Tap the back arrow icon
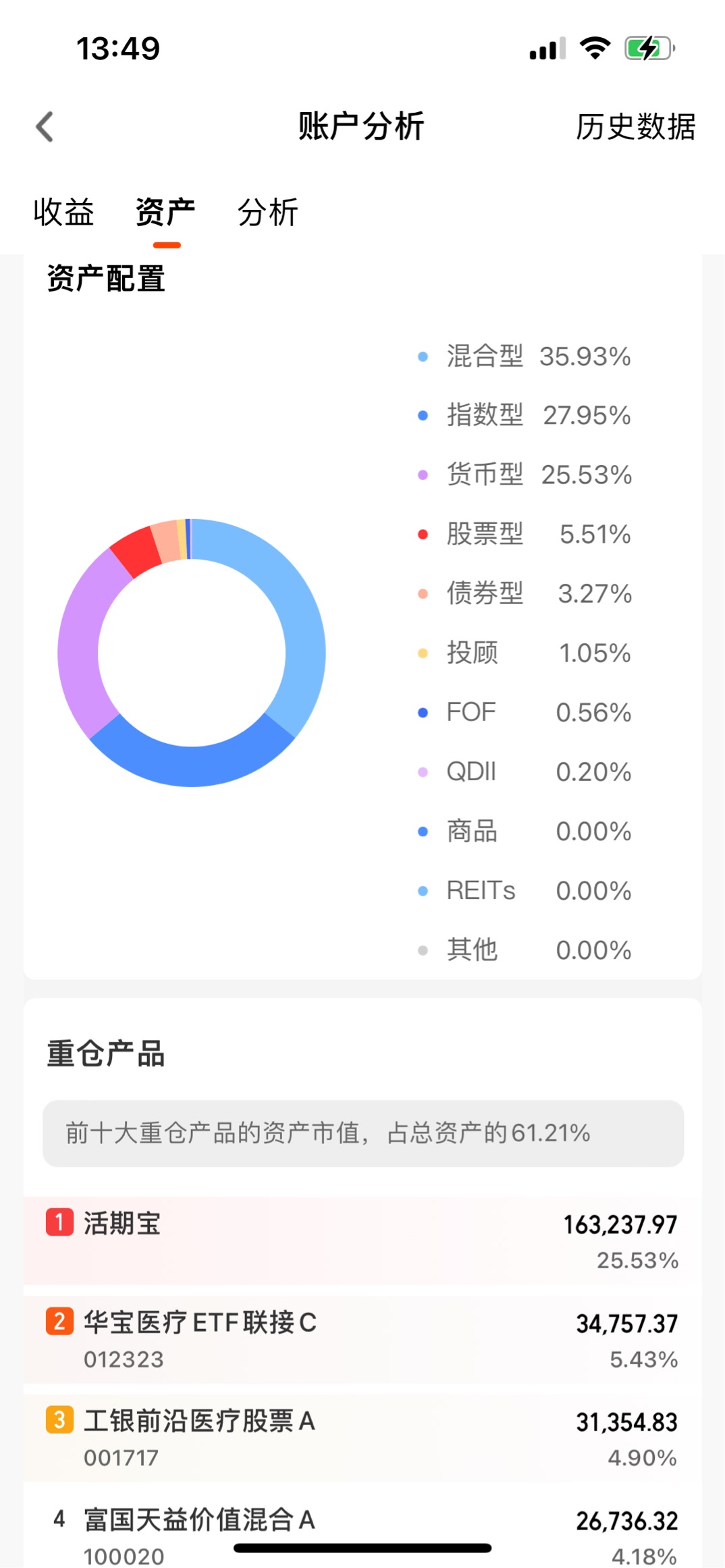Viewport: 725px width, 1568px height. (45, 127)
